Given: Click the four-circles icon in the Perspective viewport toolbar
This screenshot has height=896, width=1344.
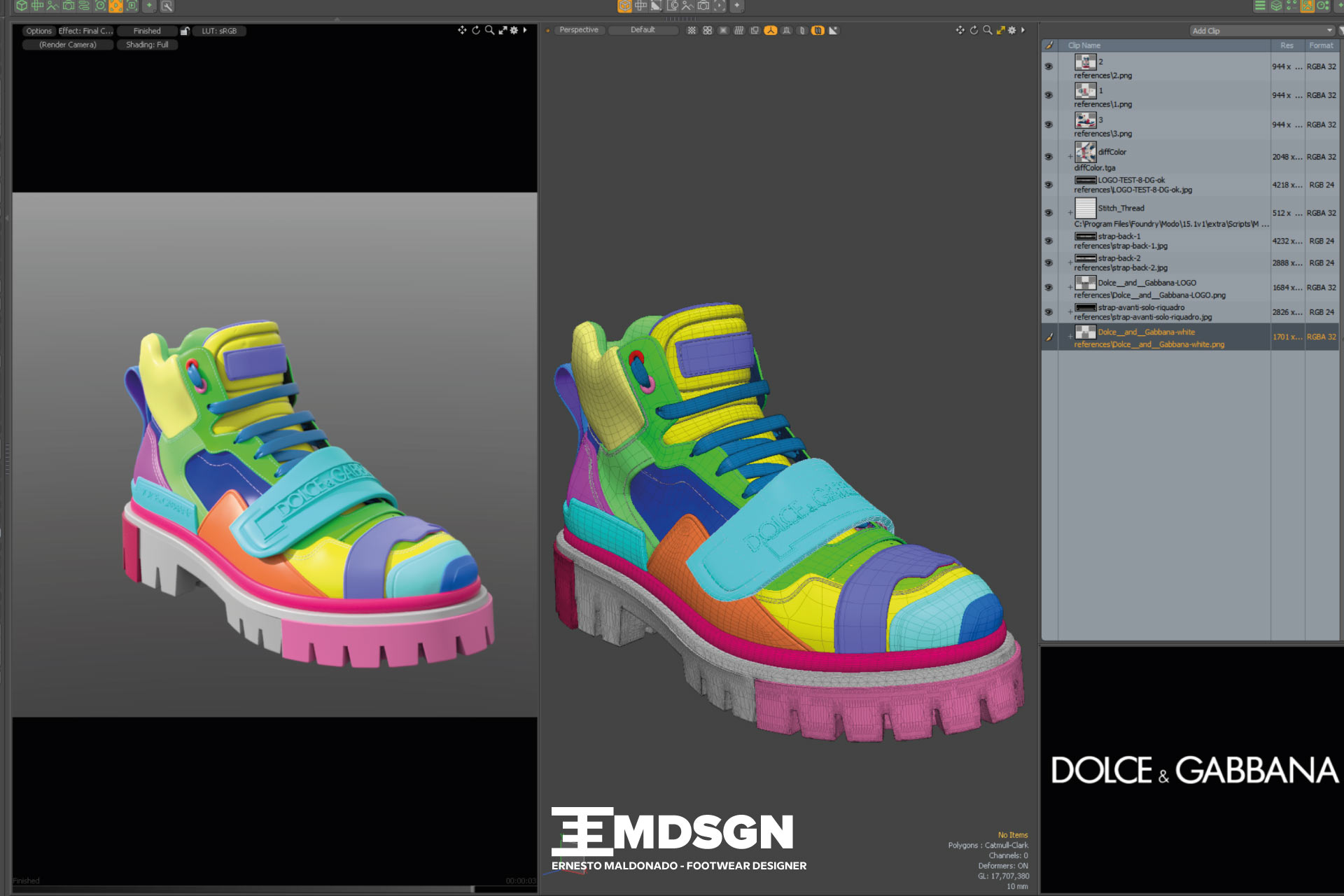Looking at the screenshot, I should [708, 30].
